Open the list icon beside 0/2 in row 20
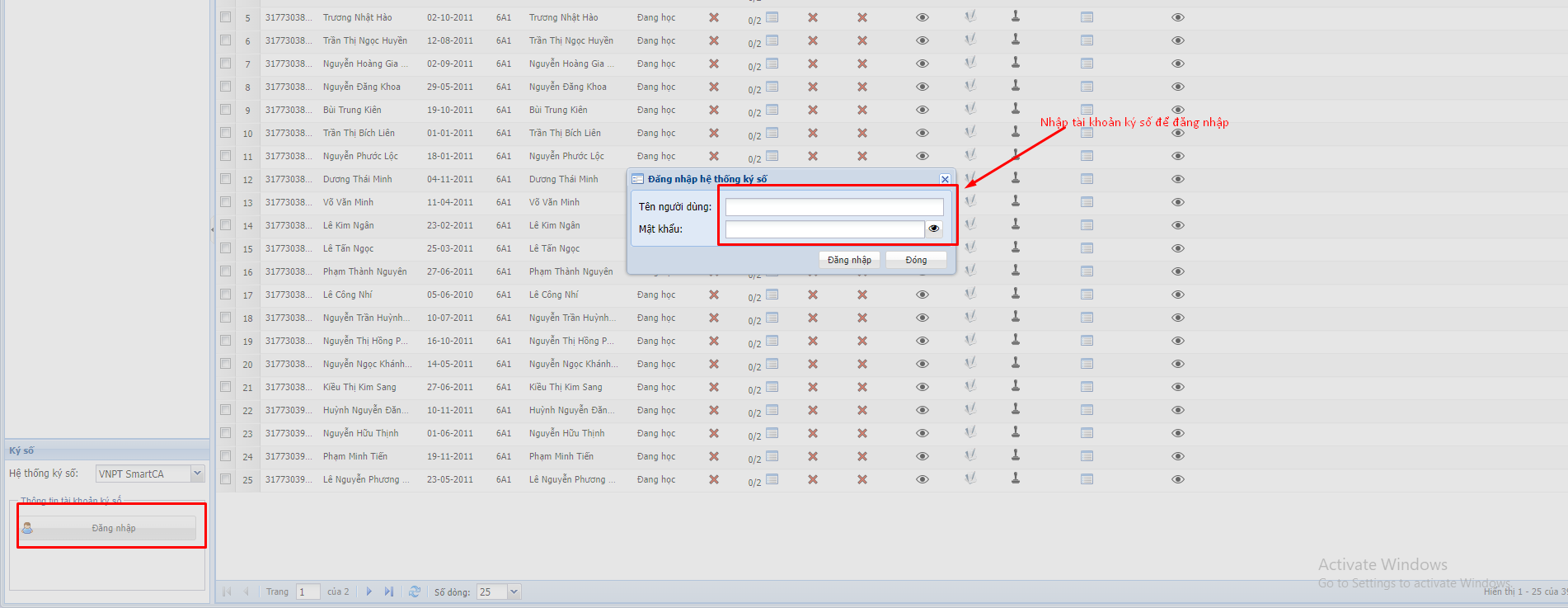 click(x=772, y=363)
